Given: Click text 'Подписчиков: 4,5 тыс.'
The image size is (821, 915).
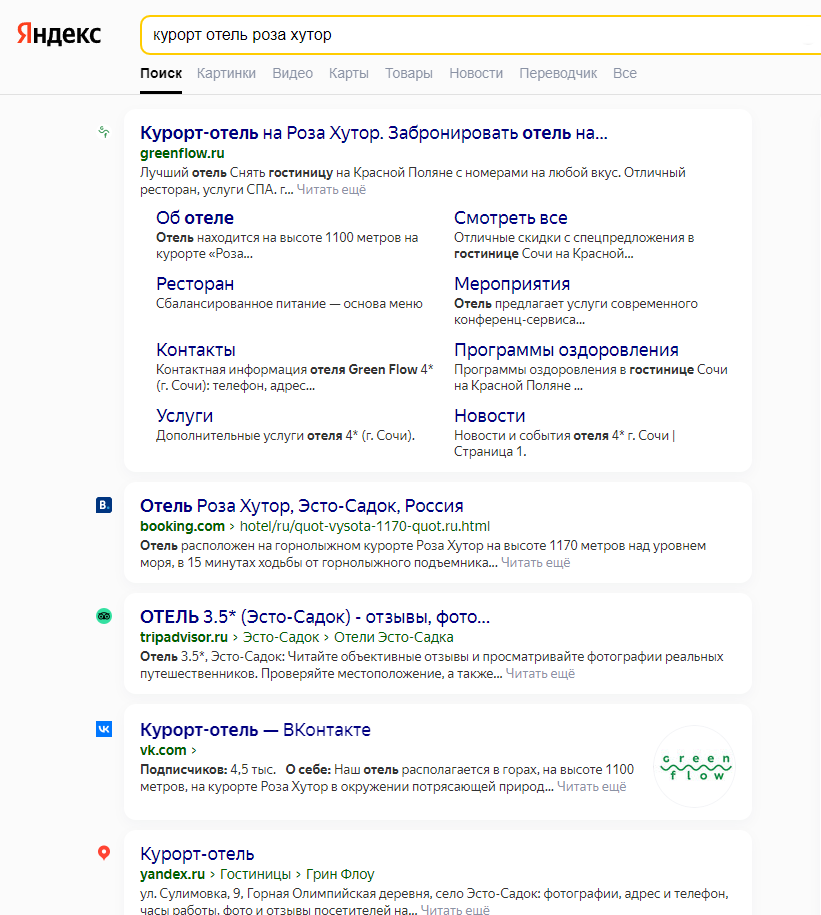Looking at the screenshot, I should tap(208, 770).
